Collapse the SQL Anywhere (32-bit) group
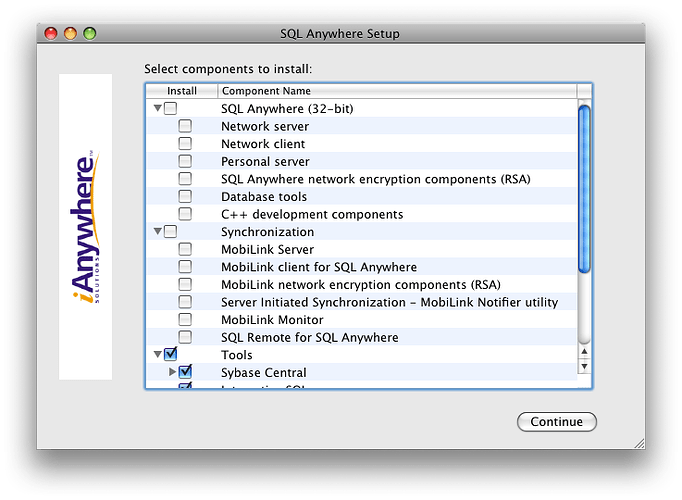This screenshot has width=682, height=500. (157, 108)
